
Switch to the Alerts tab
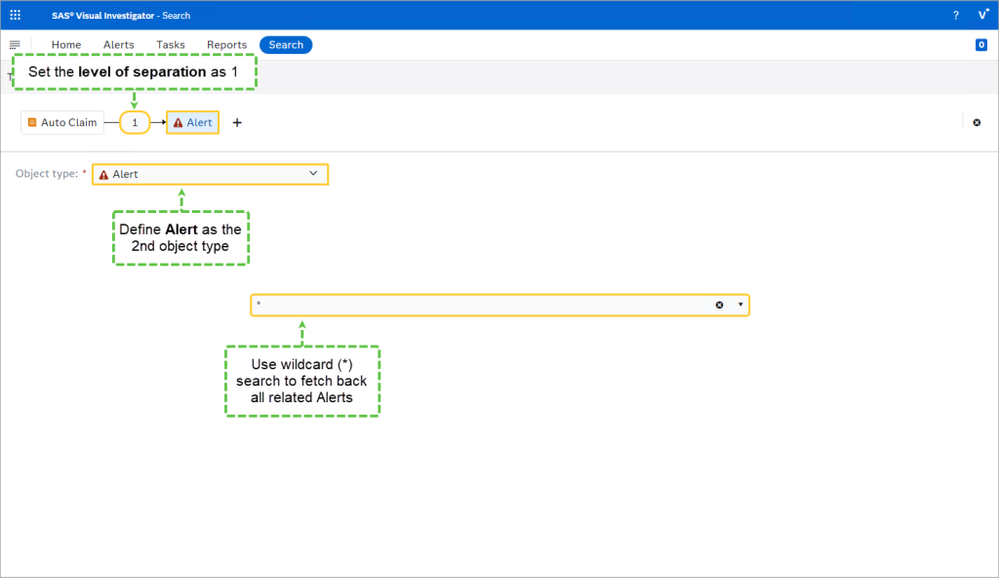coord(119,45)
